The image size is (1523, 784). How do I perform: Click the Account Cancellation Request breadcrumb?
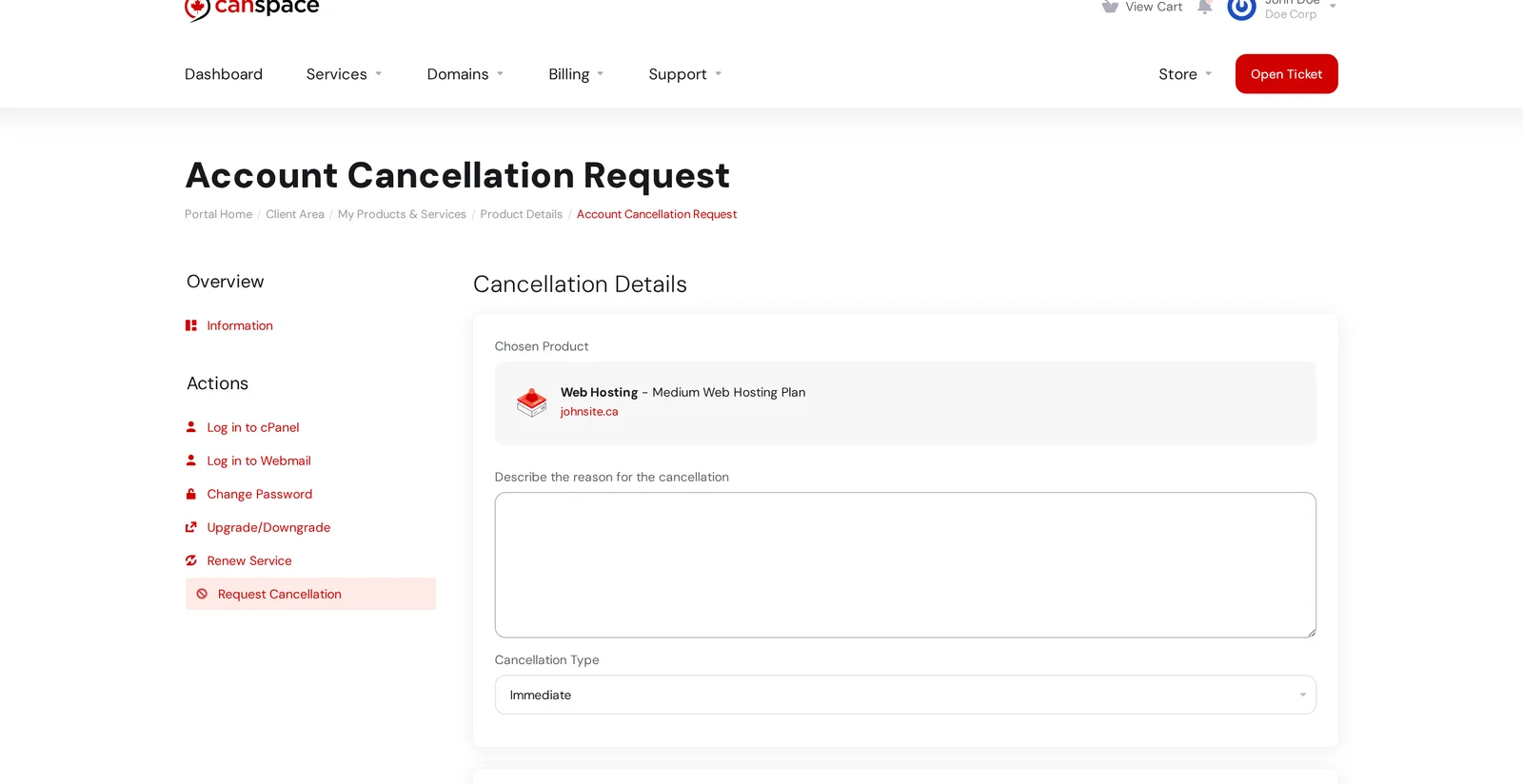657,214
